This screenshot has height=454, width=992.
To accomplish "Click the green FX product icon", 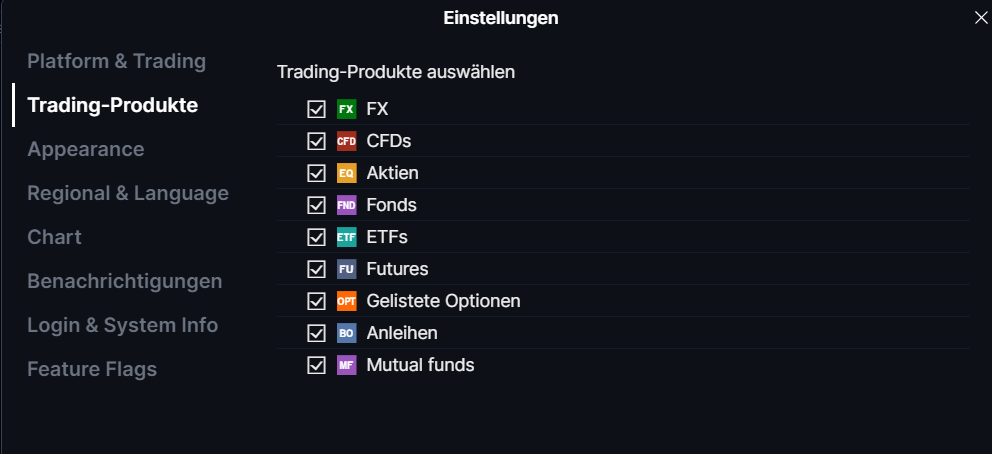I will (347, 109).
